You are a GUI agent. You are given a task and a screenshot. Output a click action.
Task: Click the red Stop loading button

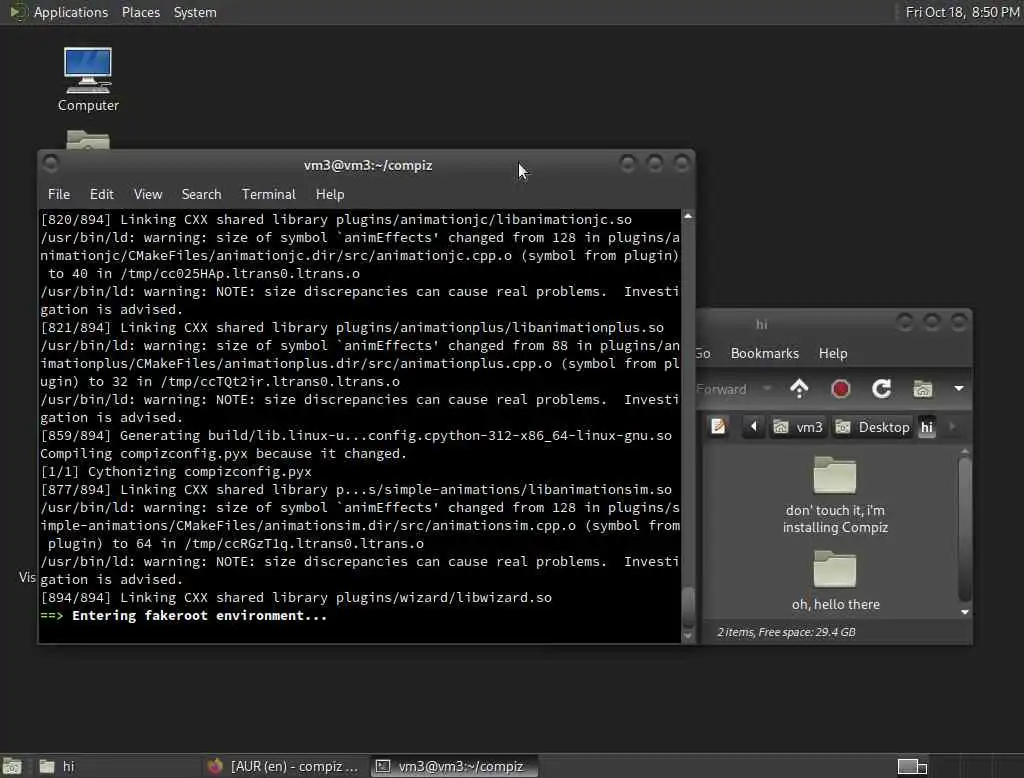click(840, 389)
